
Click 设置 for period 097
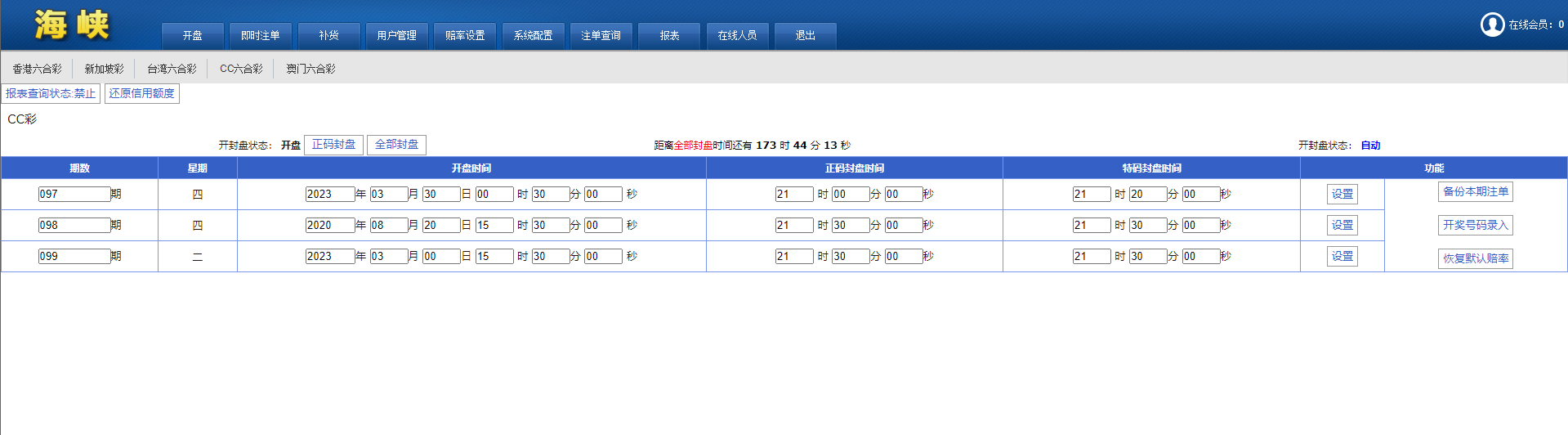pos(1342,195)
